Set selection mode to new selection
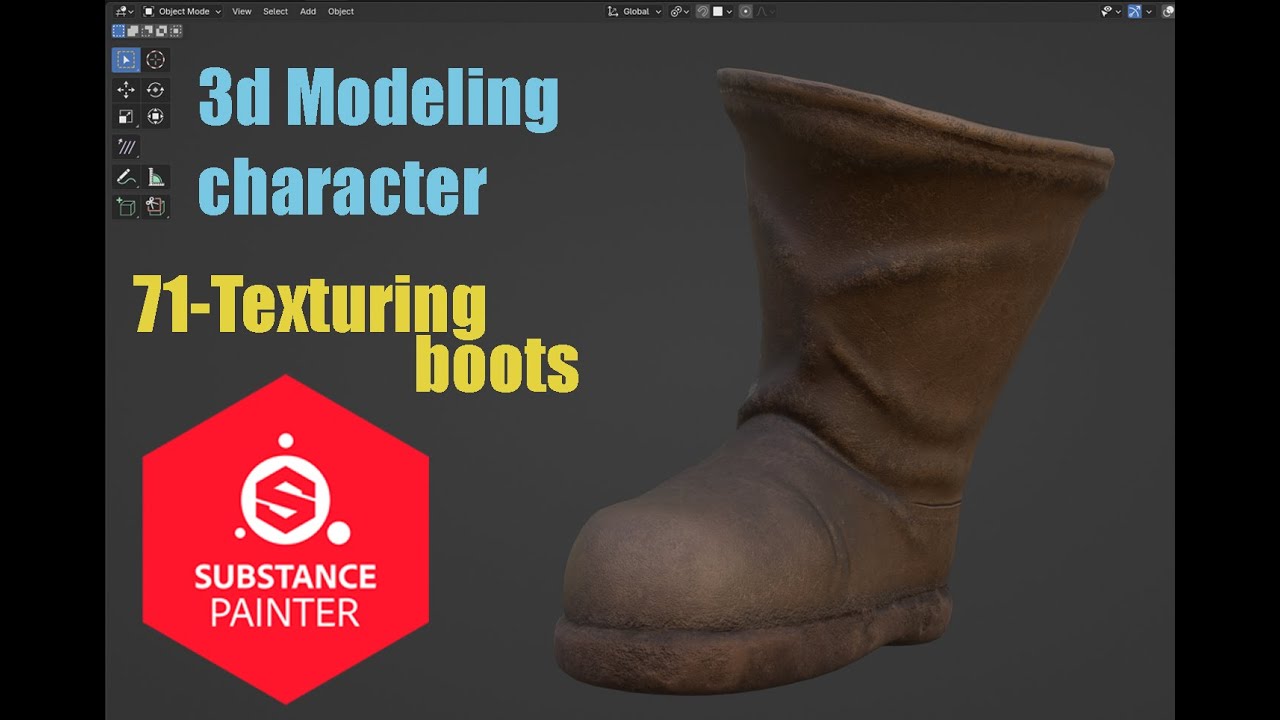 pos(118,31)
